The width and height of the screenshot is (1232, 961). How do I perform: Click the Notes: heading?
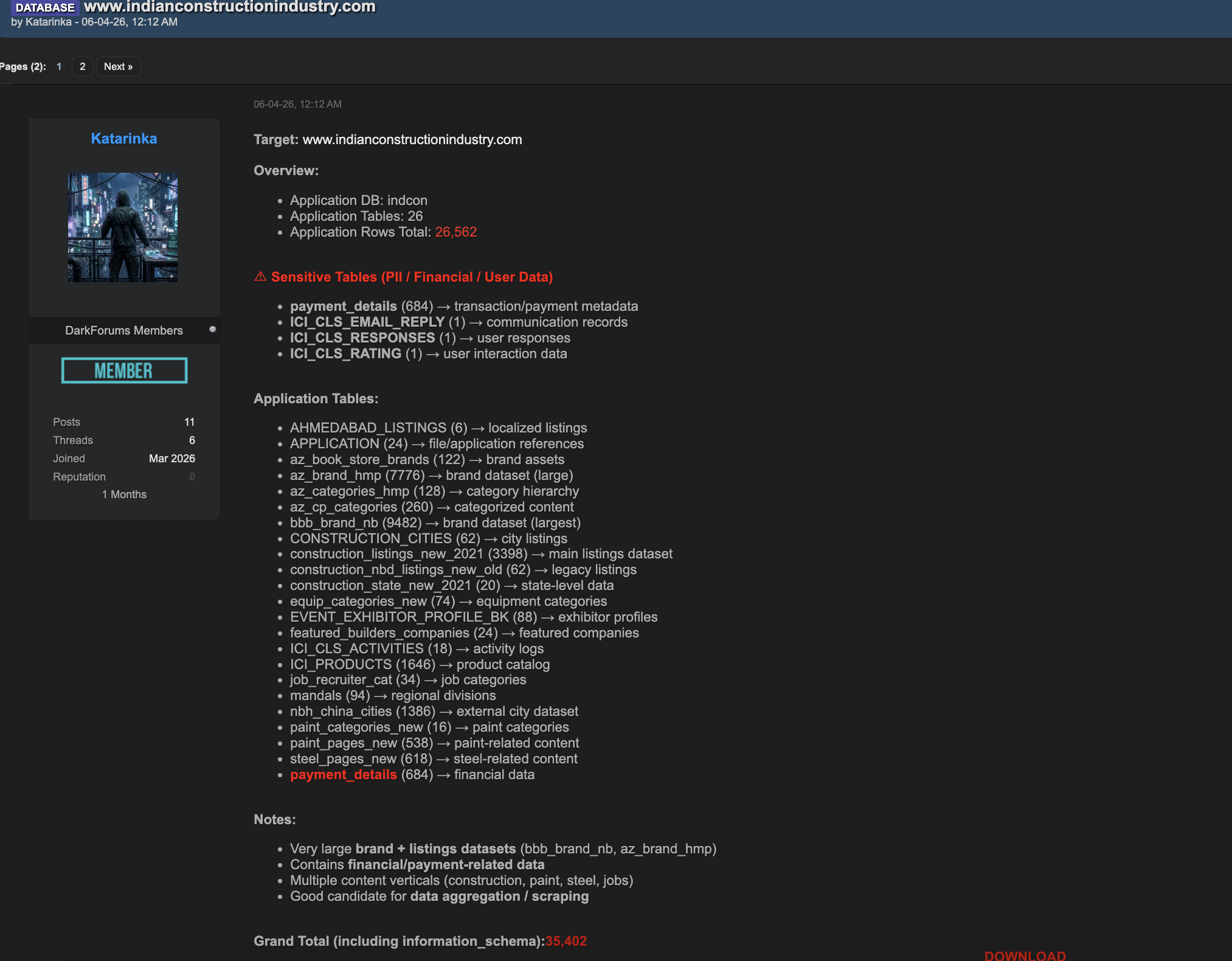click(x=275, y=820)
